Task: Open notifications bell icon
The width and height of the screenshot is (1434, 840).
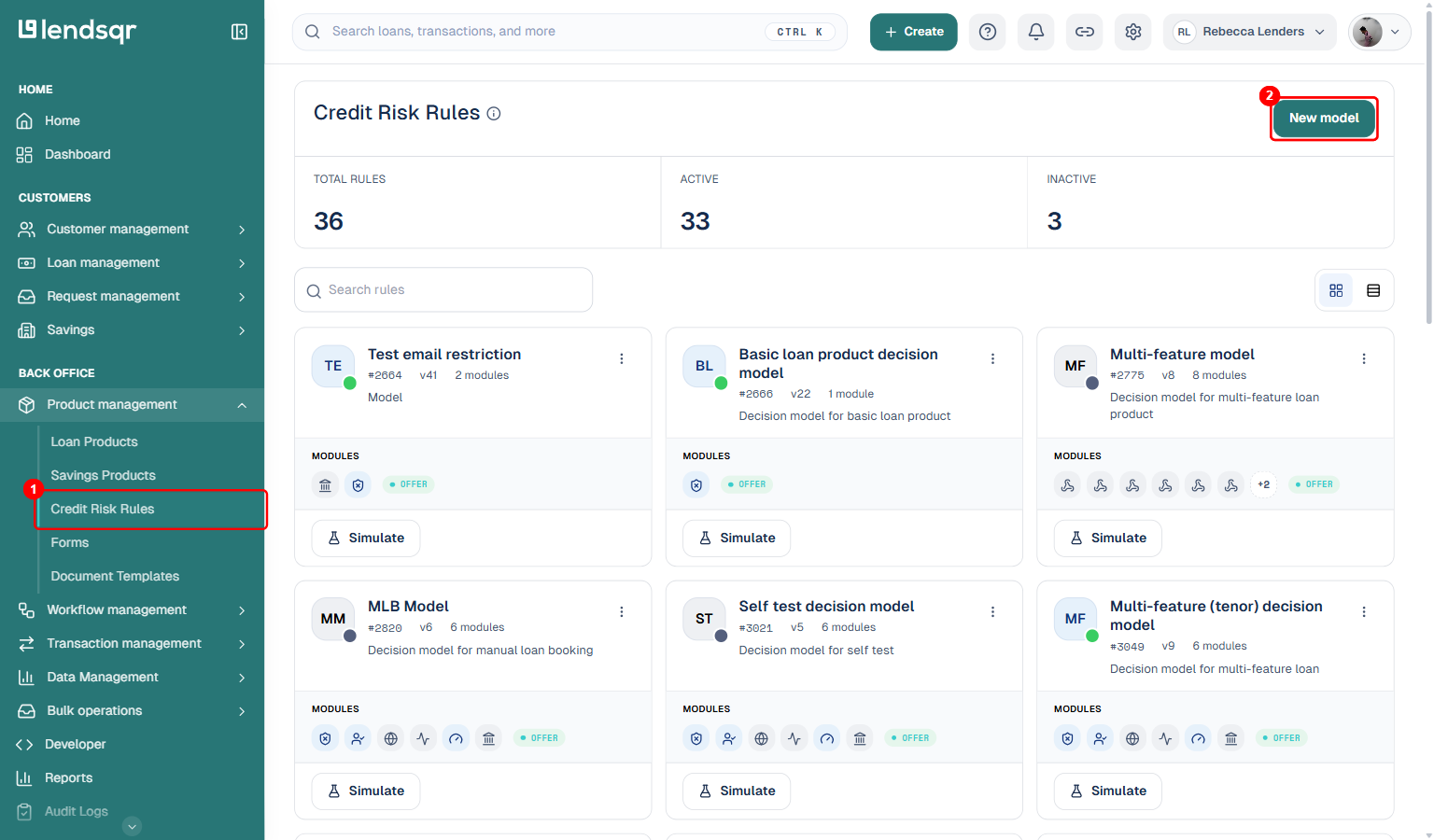Action: (x=1036, y=32)
